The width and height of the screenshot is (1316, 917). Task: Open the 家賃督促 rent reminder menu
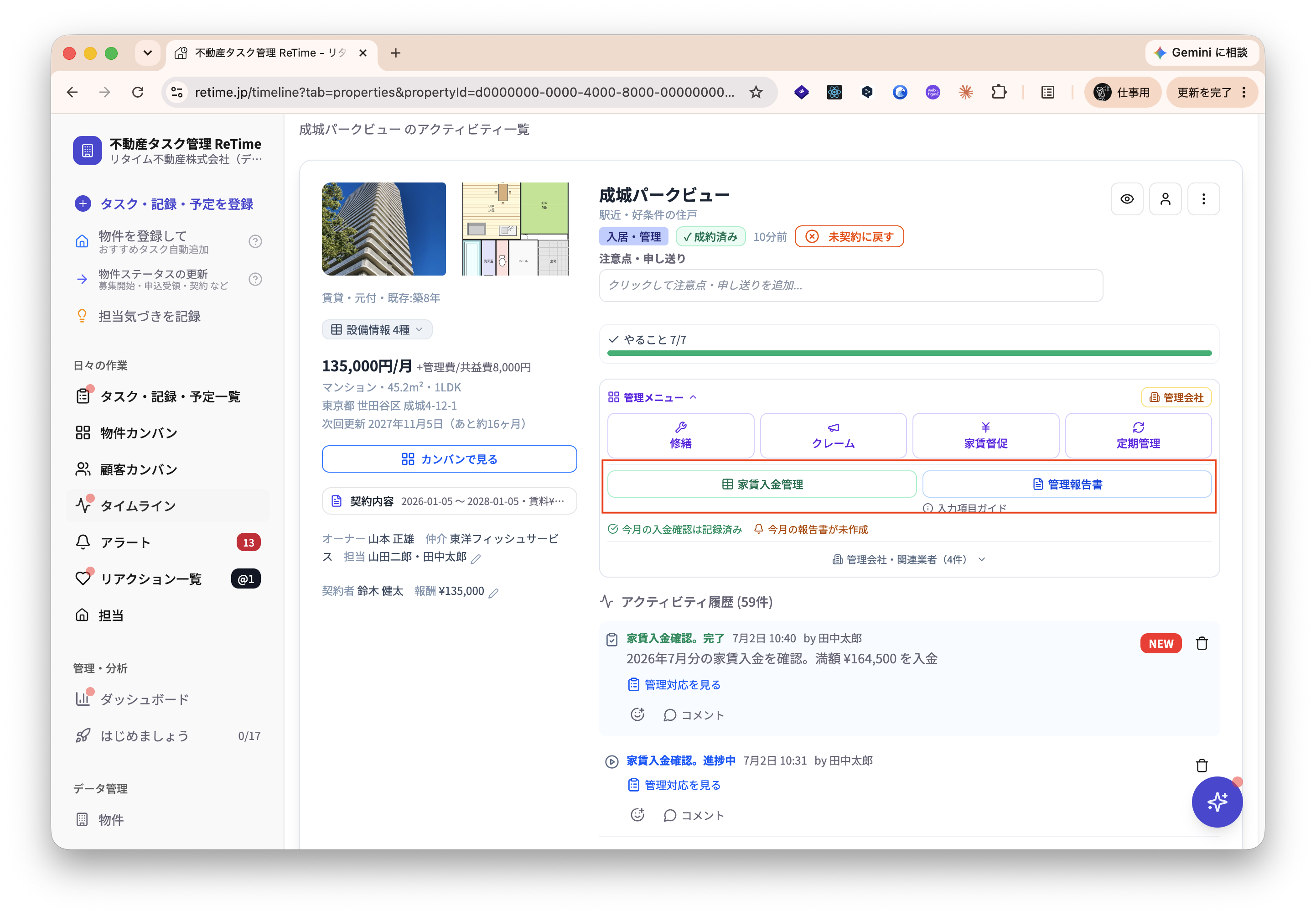tap(986, 436)
